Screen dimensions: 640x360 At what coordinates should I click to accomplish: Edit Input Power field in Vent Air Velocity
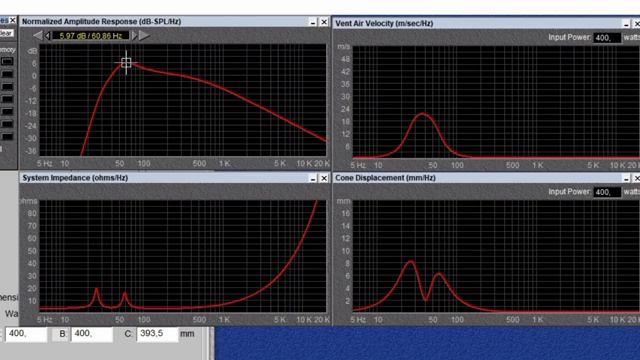607,38
